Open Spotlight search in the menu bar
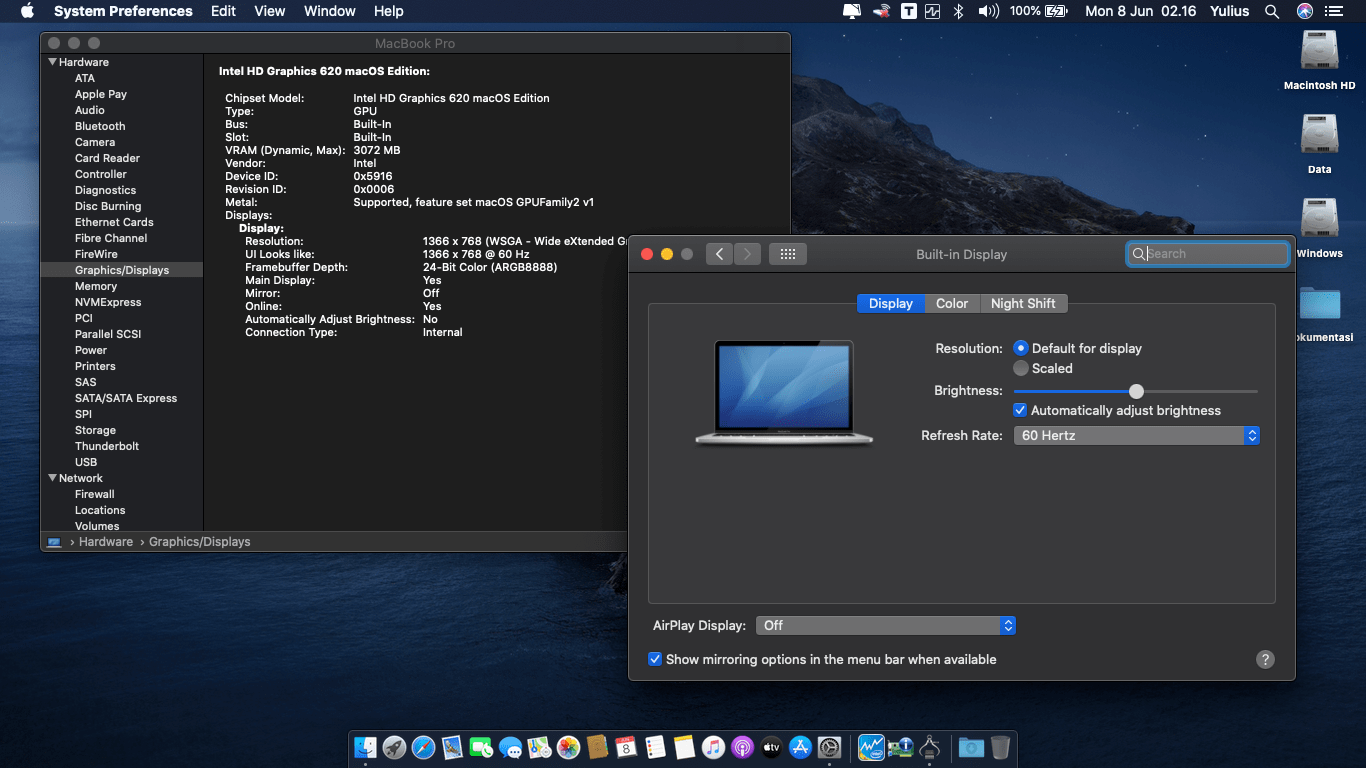The image size is (1366, 768). point(1272,11)
